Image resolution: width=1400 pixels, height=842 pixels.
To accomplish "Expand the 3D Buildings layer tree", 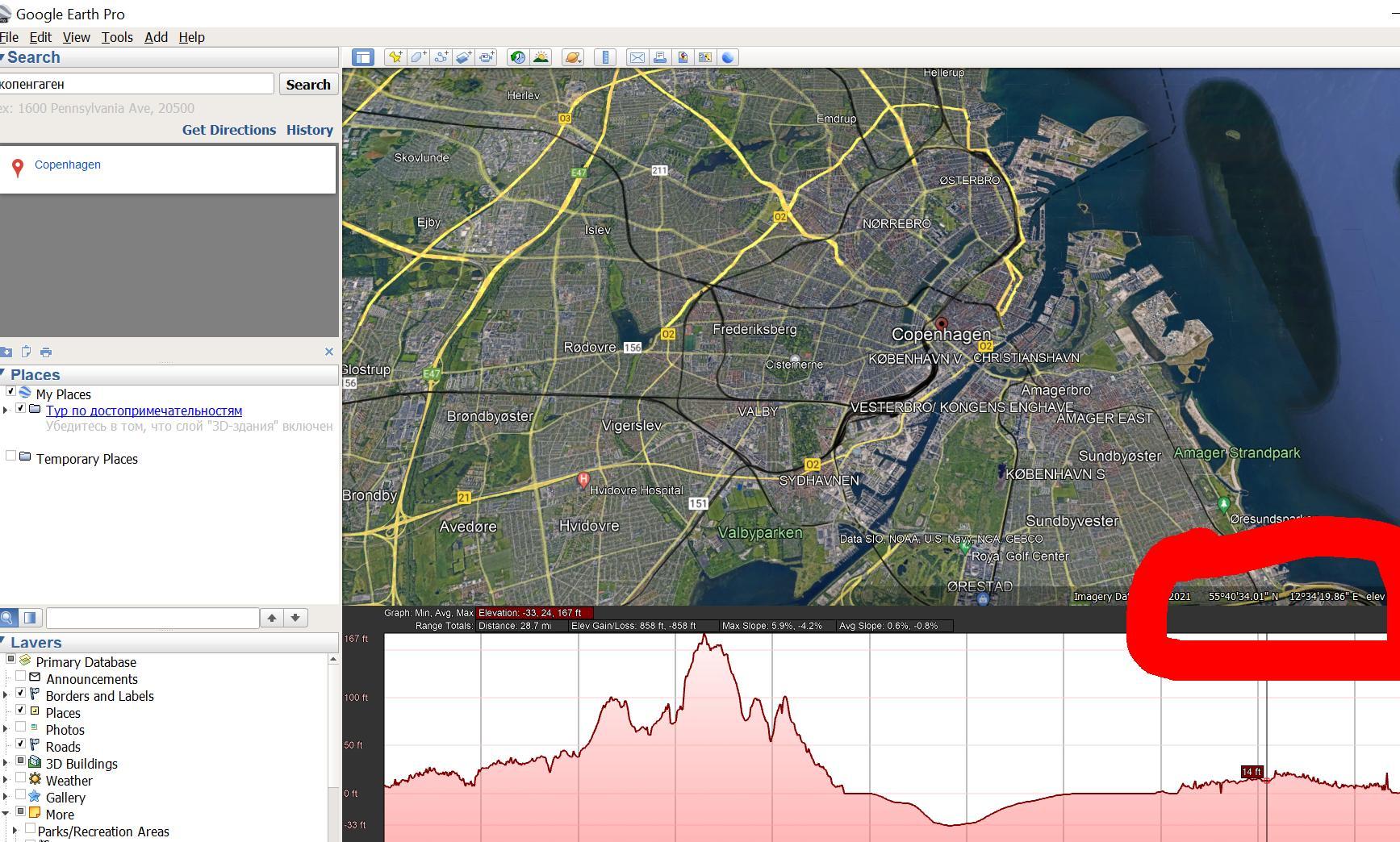I will click(6, 763).
